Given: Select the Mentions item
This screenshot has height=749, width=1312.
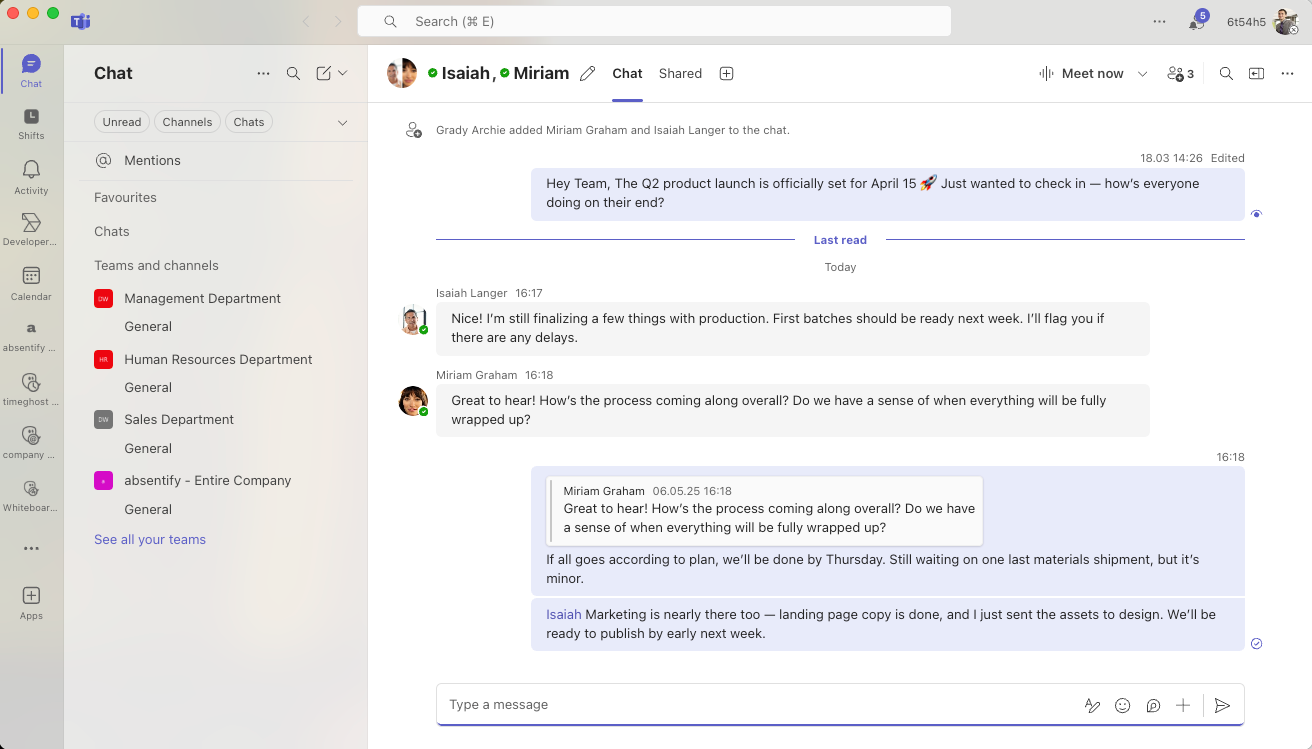Looking at the screenshot, I should 152,160.
